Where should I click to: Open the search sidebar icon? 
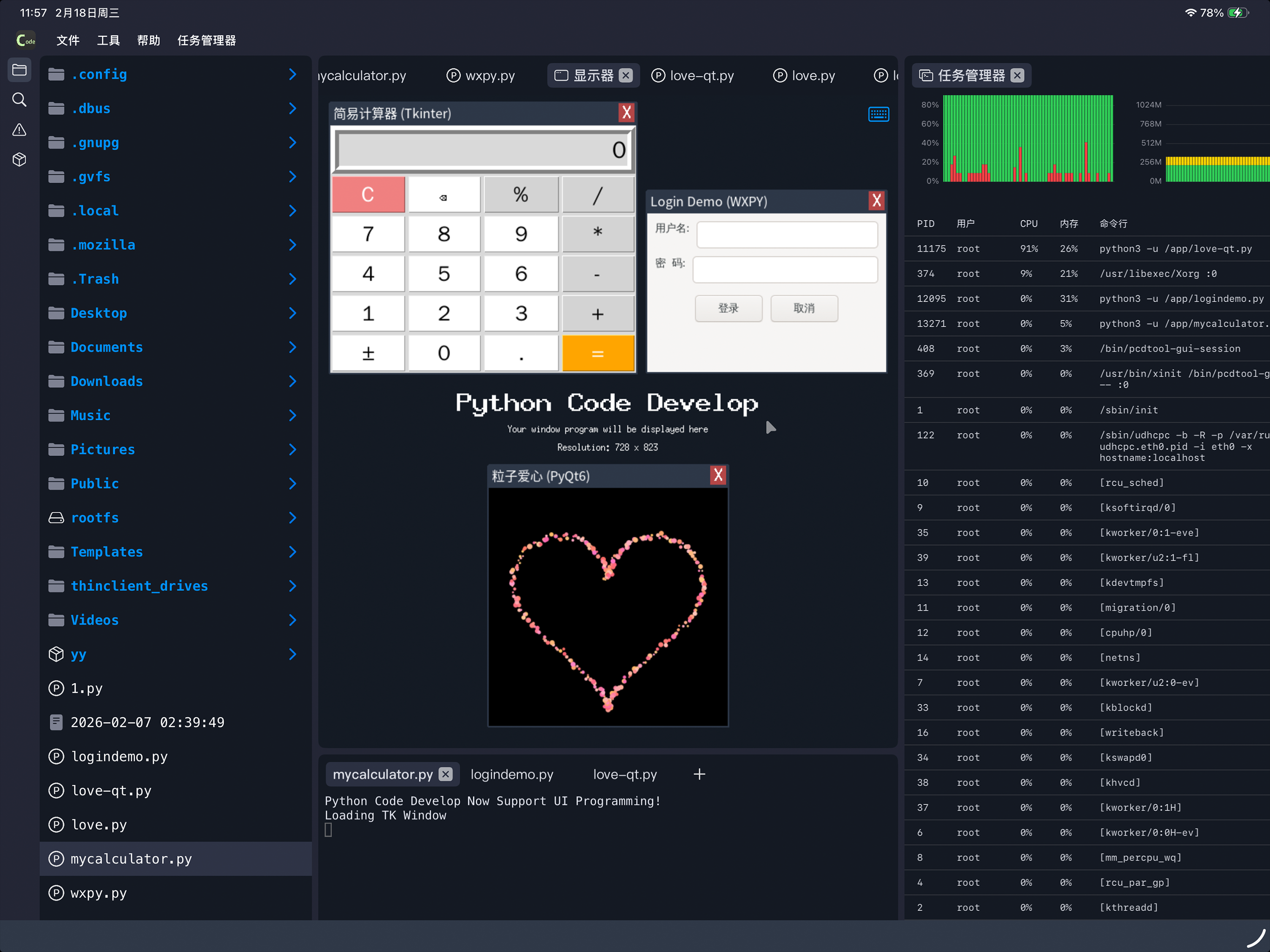(20, 100)
